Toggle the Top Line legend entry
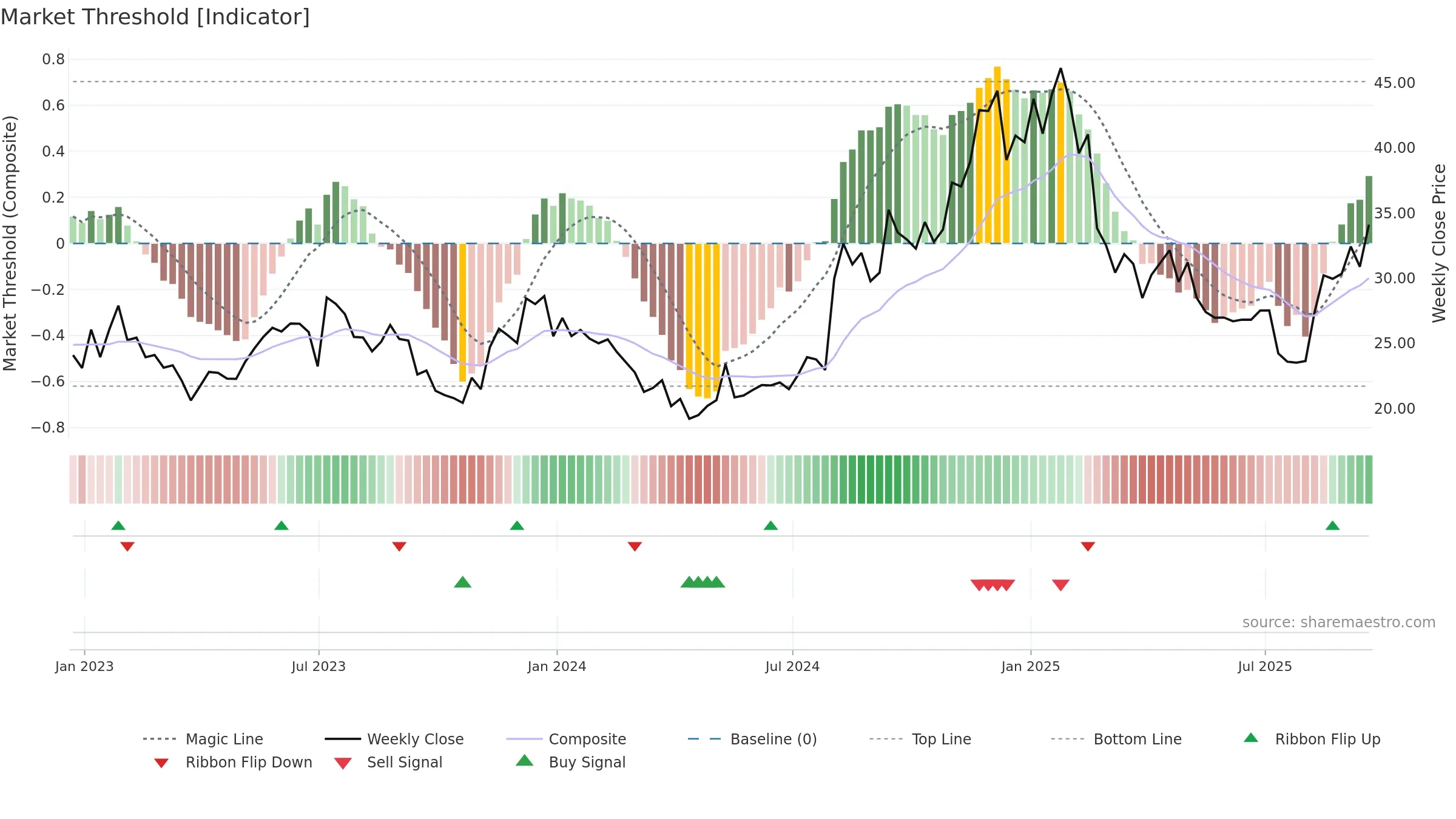 (x=920, y=739)
